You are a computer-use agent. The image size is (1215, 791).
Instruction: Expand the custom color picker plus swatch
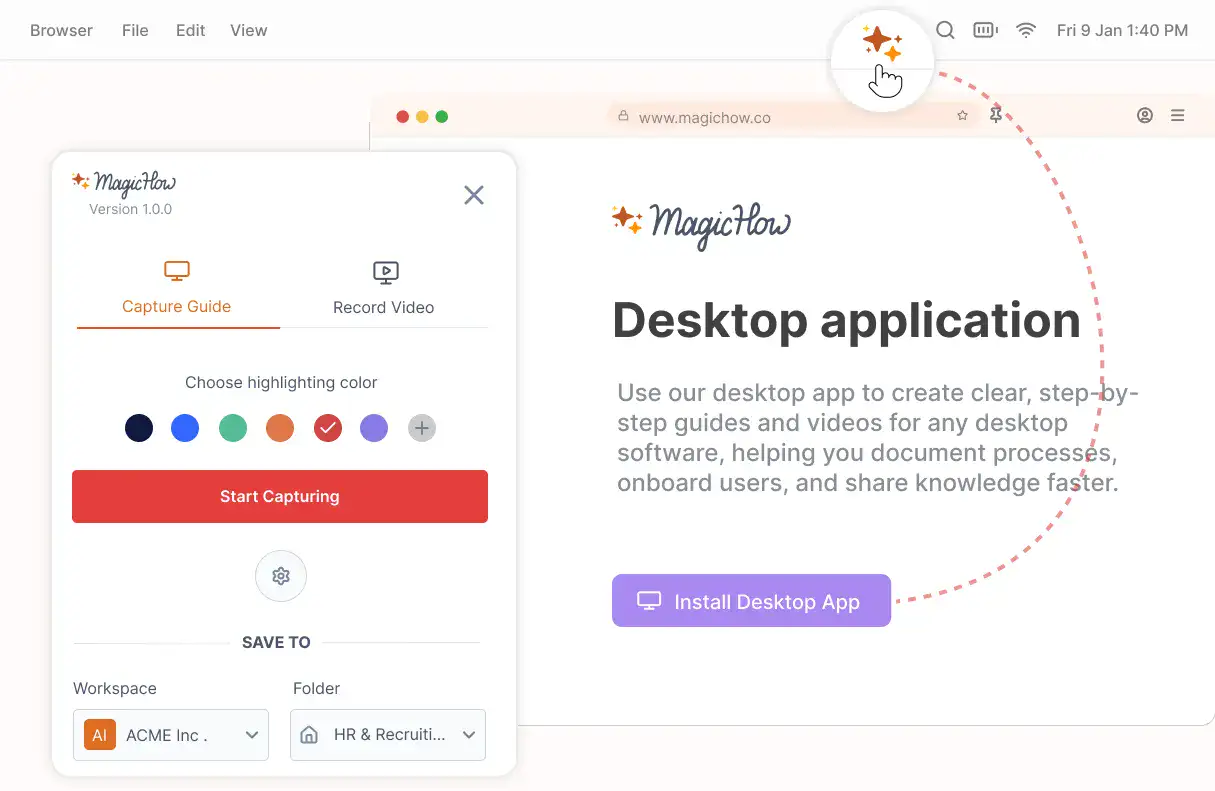pos(421,427)
